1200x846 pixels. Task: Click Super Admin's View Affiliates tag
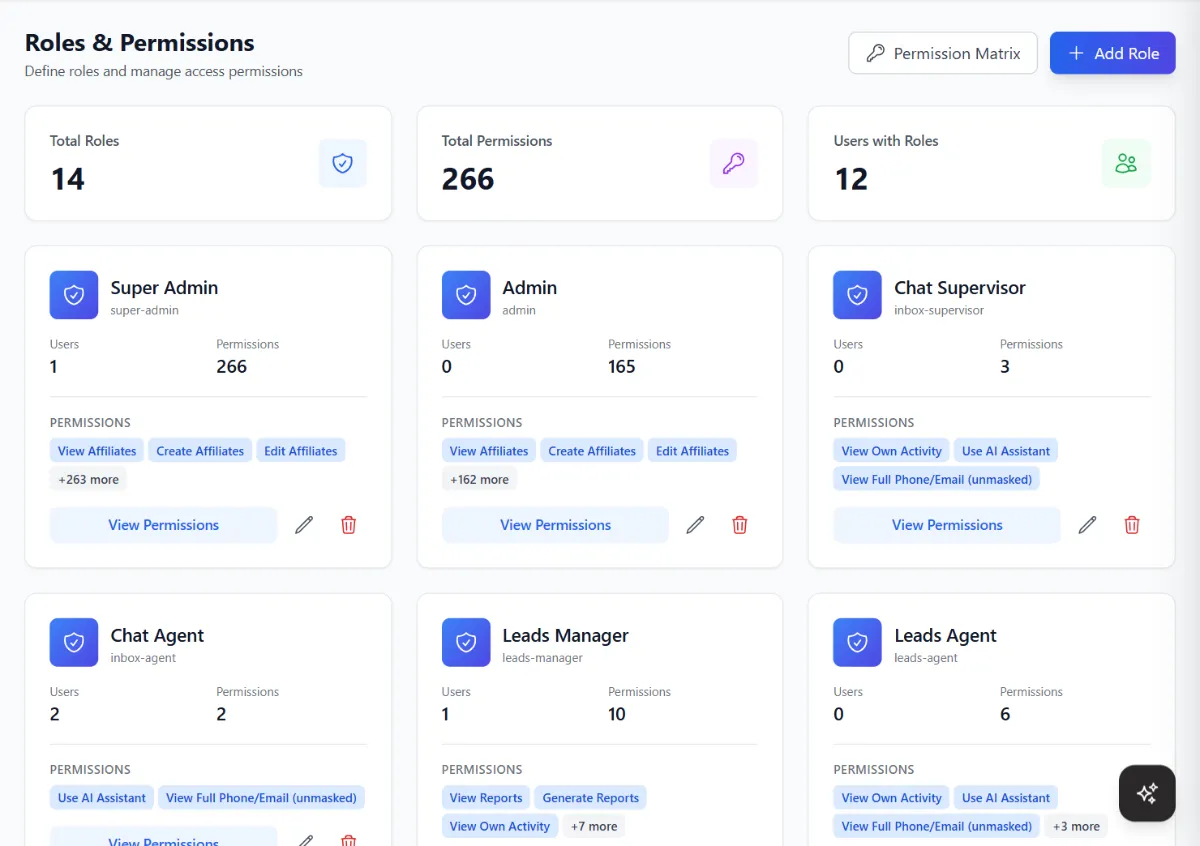[x=97, y=451]
